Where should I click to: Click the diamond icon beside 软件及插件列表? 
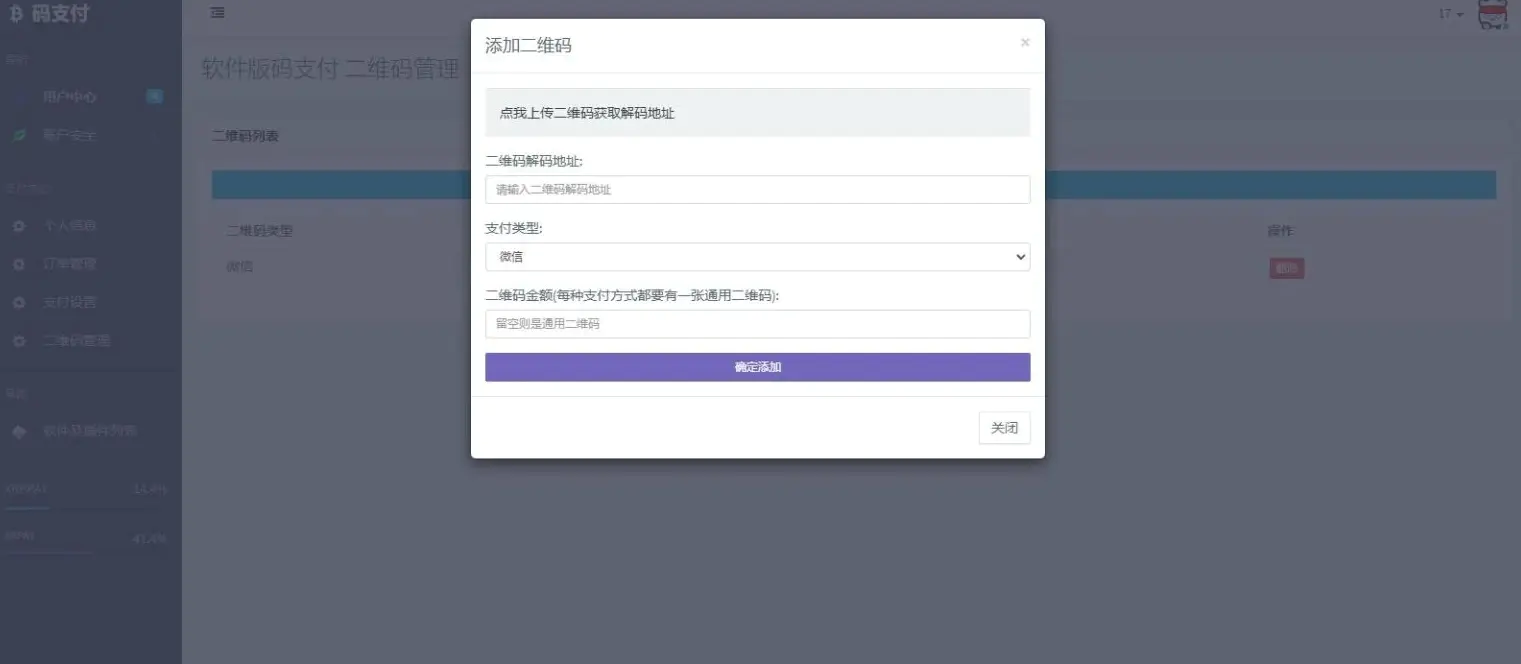pyautogui.click(x=19, y=431)
